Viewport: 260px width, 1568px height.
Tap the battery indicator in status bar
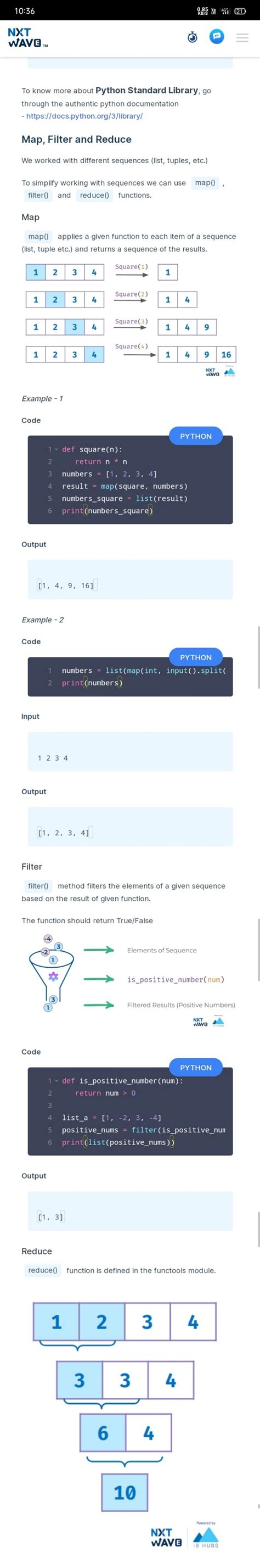240,11
